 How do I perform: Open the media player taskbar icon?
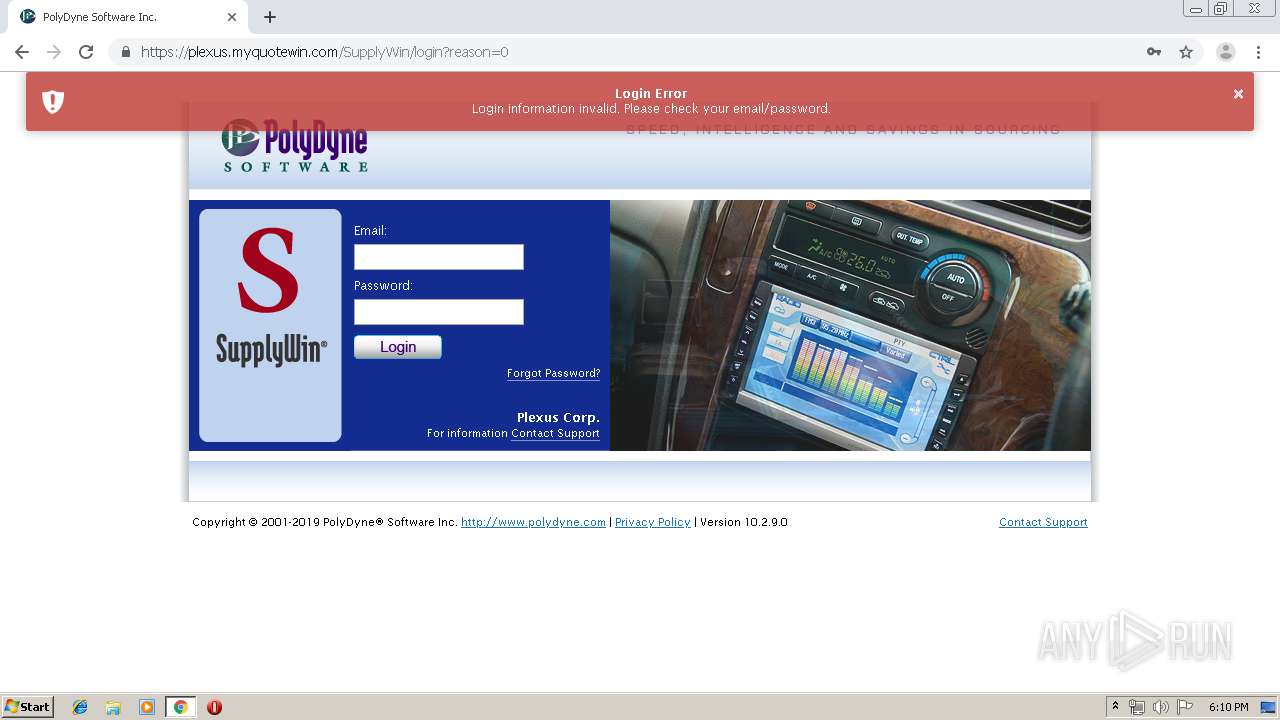(x=147, y=707)
